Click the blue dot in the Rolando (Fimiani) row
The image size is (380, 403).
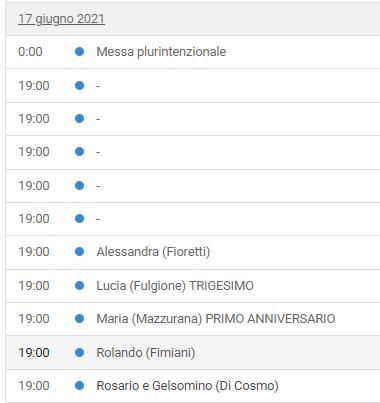point(79,353)
